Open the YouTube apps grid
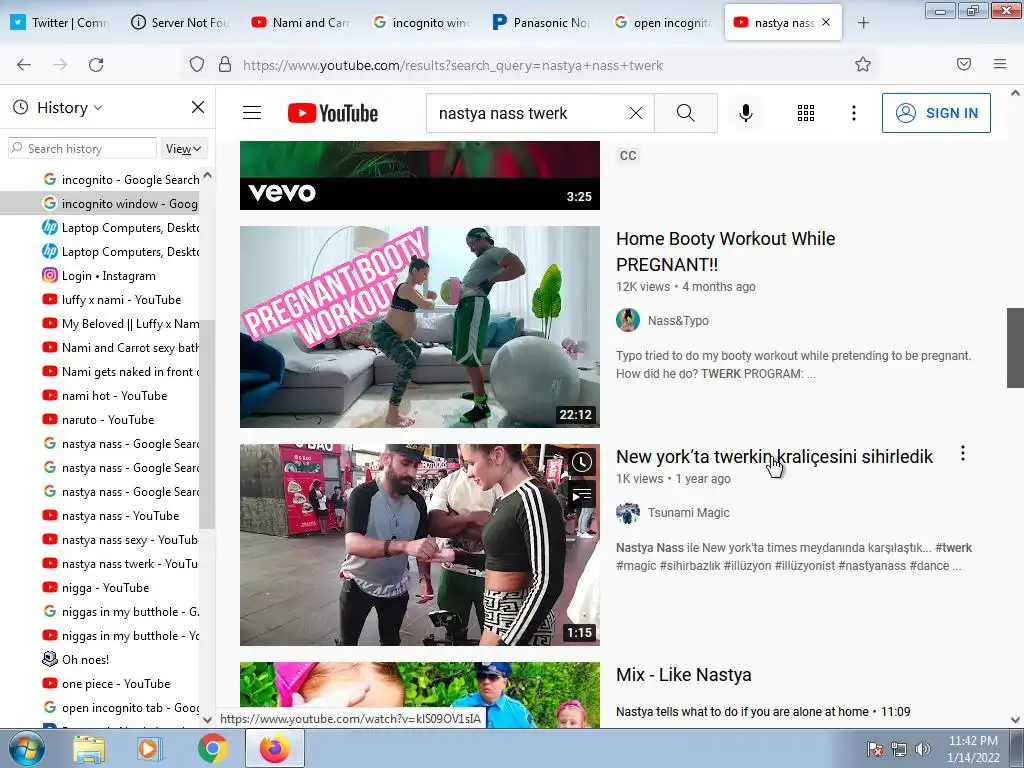Image resolution: width=1024 pixels, height=768 pixels. (x=806, y=113)
